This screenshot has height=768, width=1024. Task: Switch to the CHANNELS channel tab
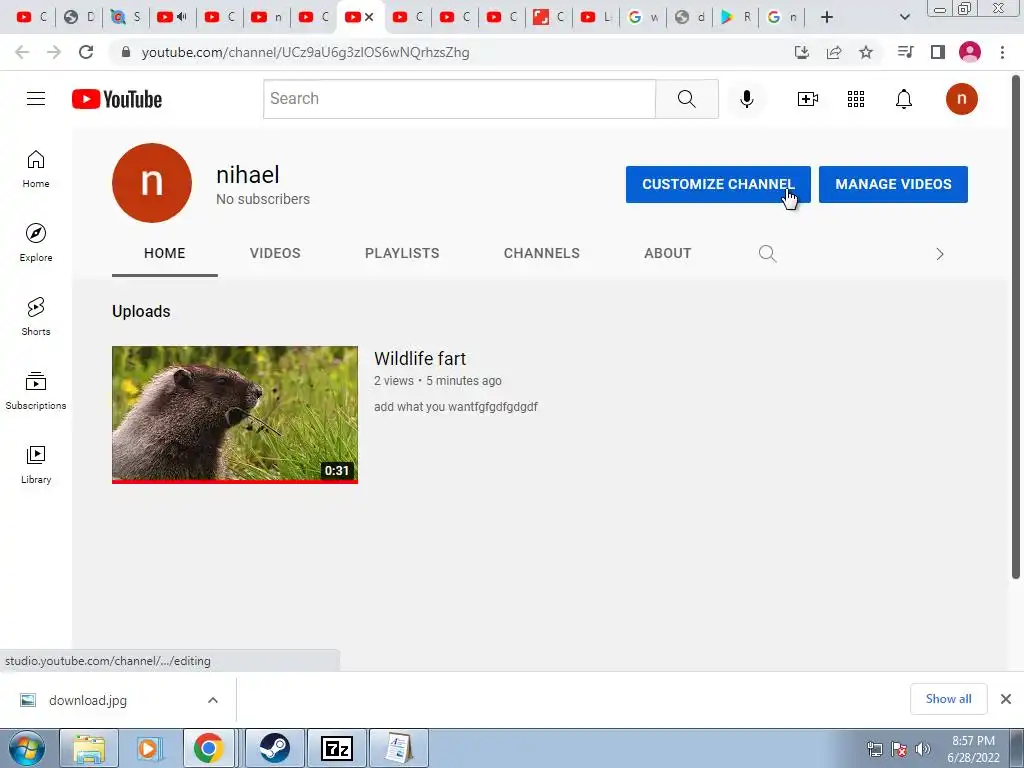click(541, 253)
